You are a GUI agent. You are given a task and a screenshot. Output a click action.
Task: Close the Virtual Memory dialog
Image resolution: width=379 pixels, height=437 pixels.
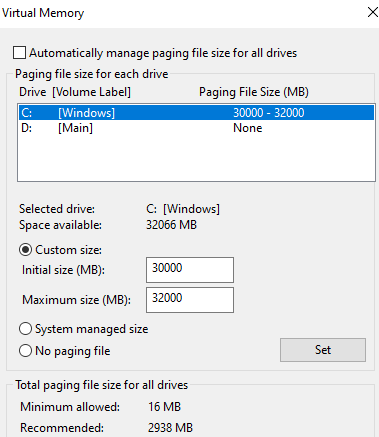(372, 12)
